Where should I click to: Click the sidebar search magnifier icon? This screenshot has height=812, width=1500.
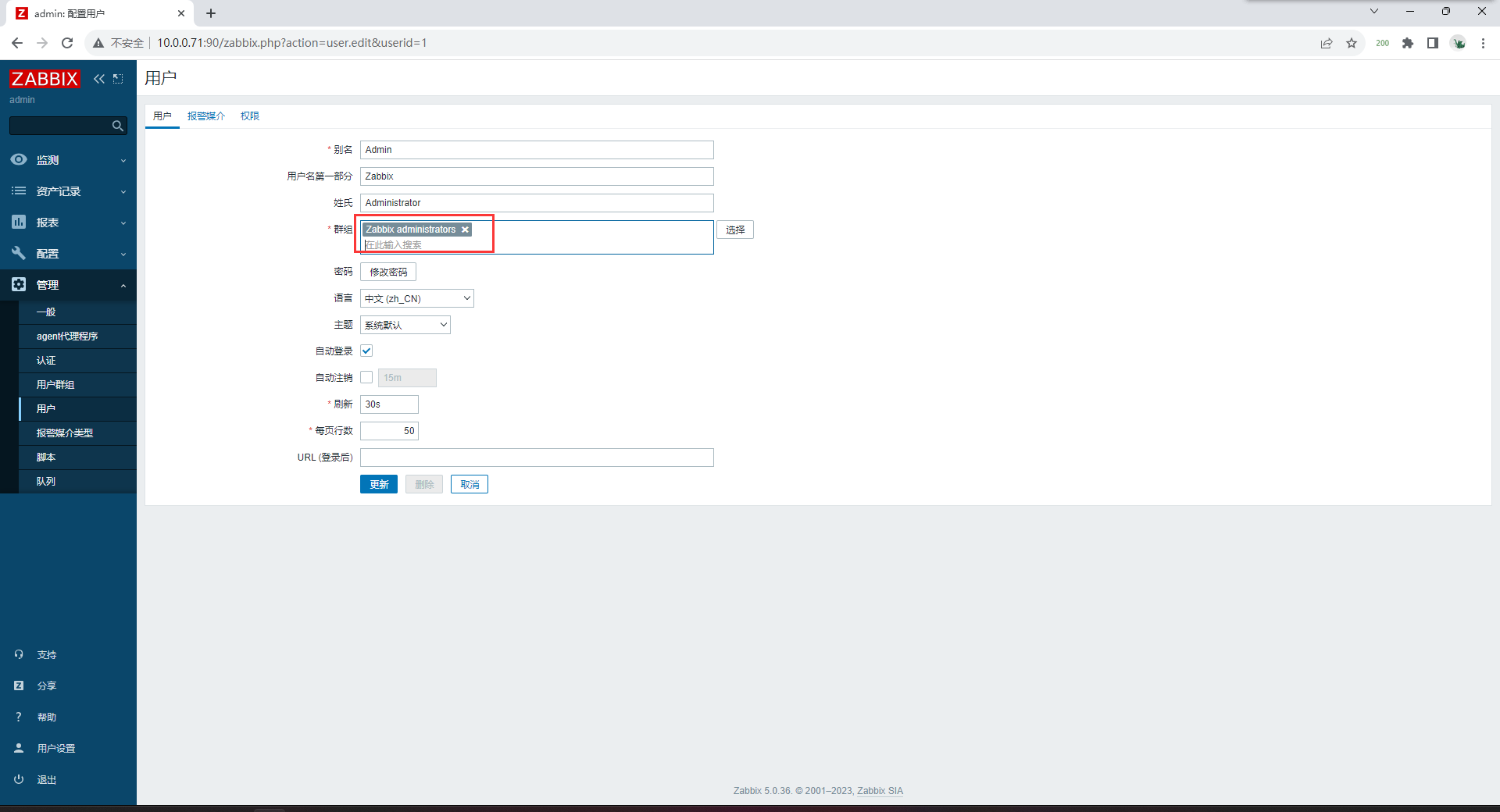[118, 126]
